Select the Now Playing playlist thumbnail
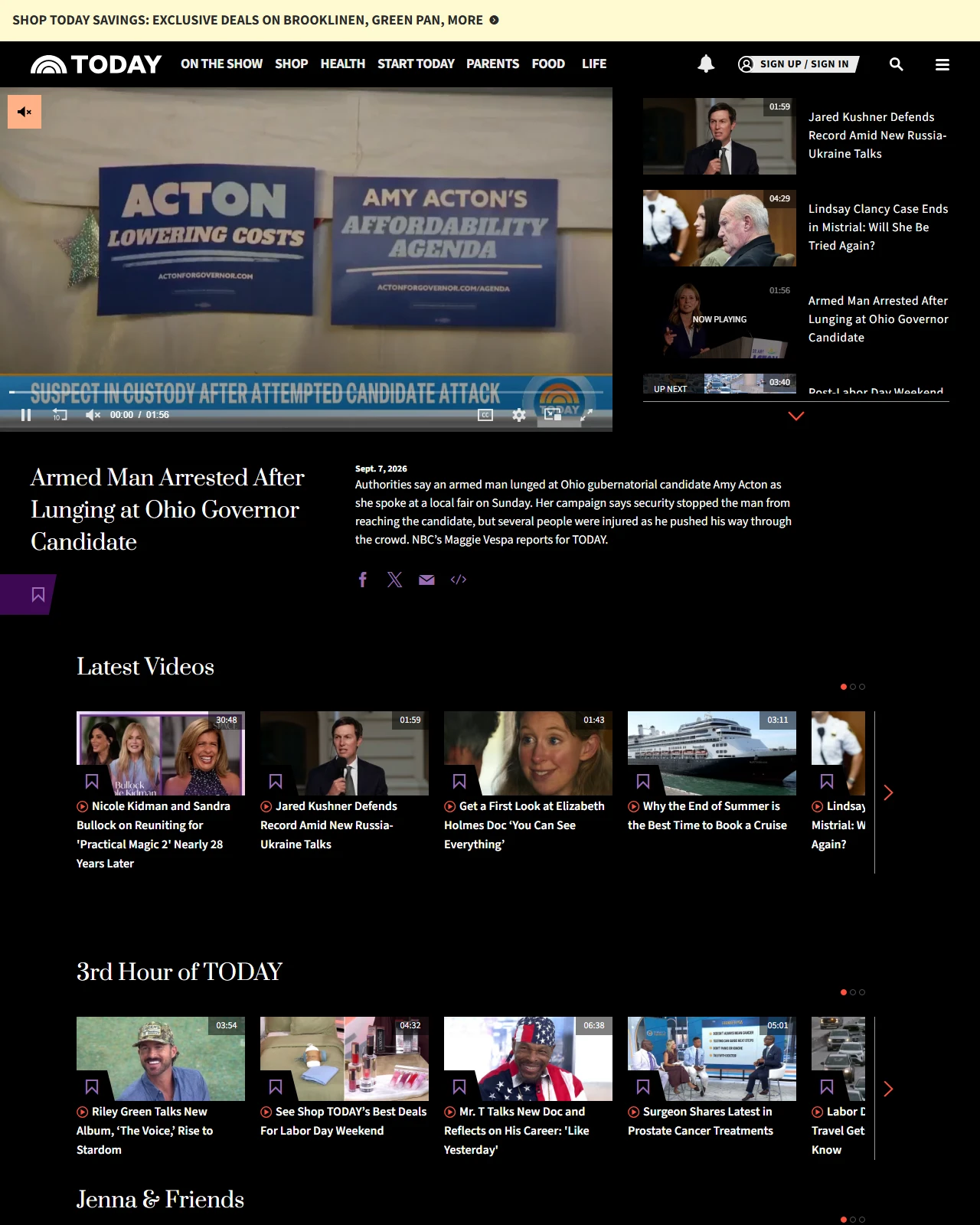Image resolution: width=980 pixels, height=1225 pixels. click(x=720, y=320)
